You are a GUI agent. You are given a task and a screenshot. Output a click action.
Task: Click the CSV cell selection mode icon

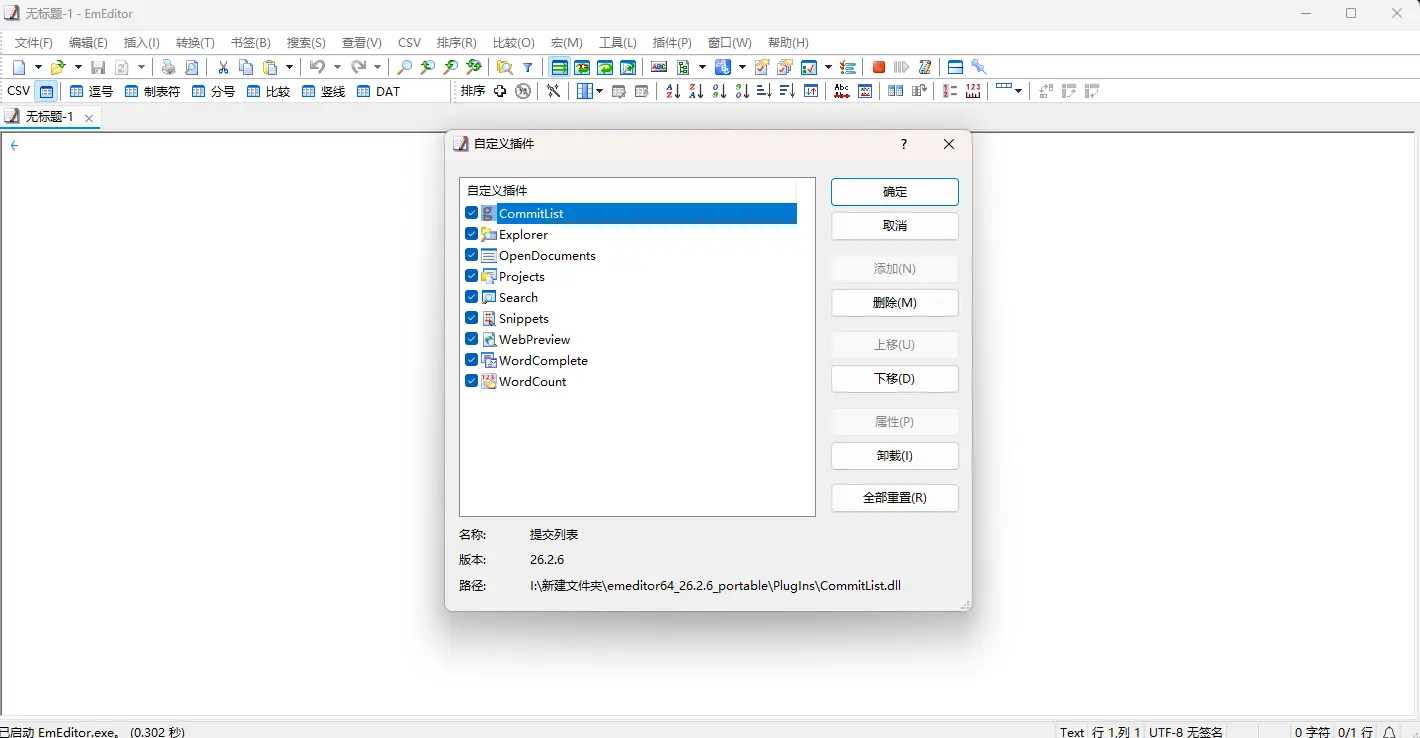click(46, 91)
